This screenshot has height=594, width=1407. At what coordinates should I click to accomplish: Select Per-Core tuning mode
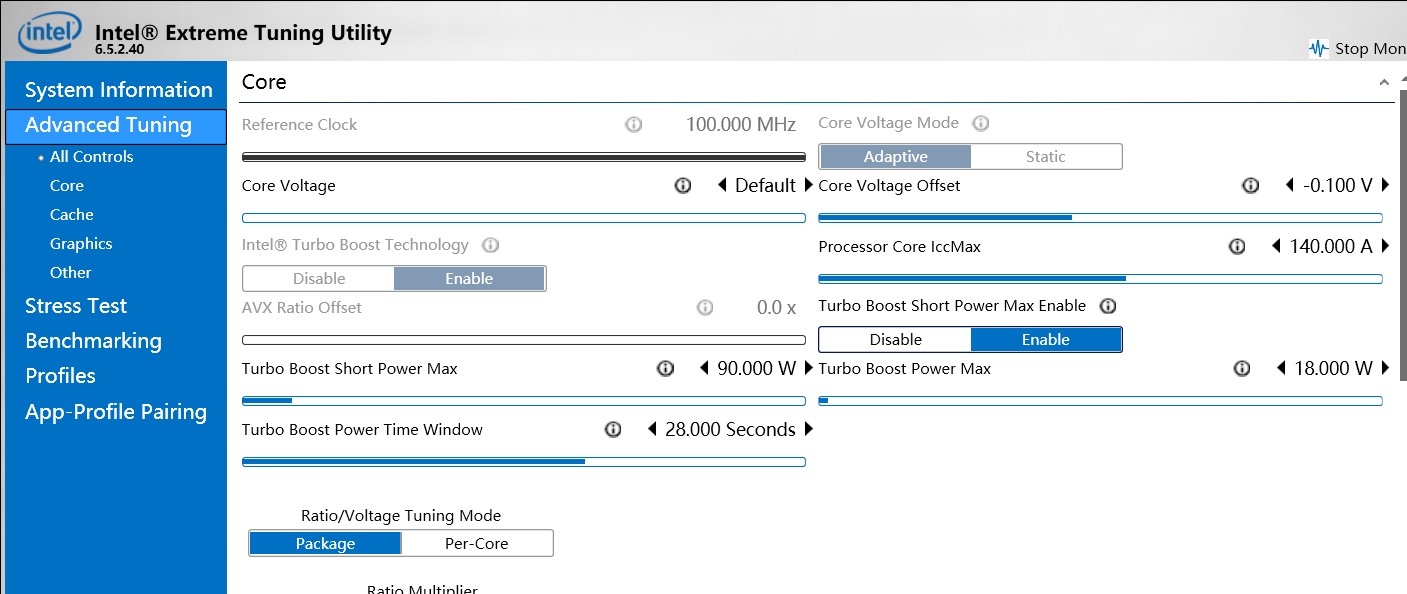point(477,544)
